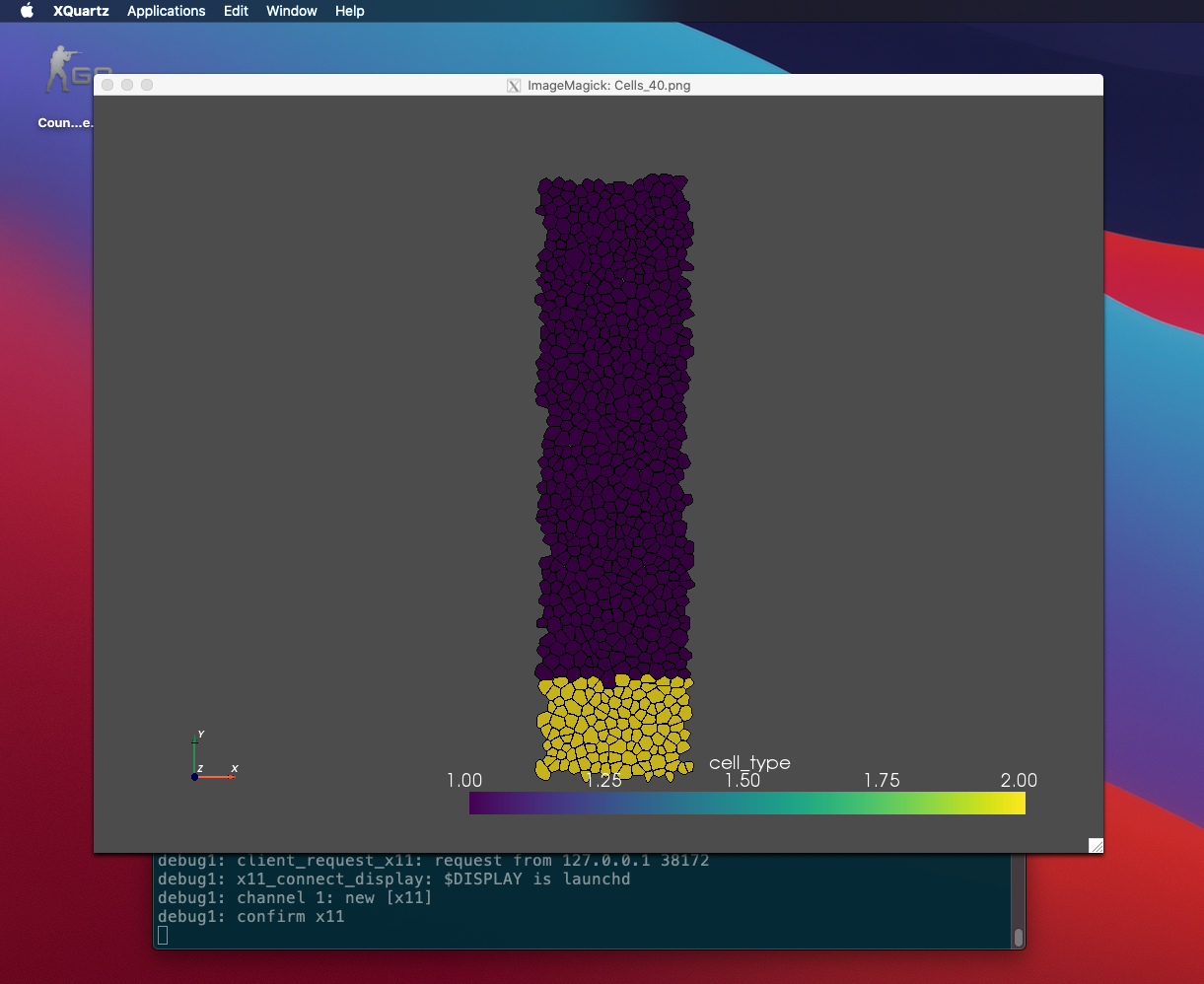Click the purple cell column in the image

[613, 424]
